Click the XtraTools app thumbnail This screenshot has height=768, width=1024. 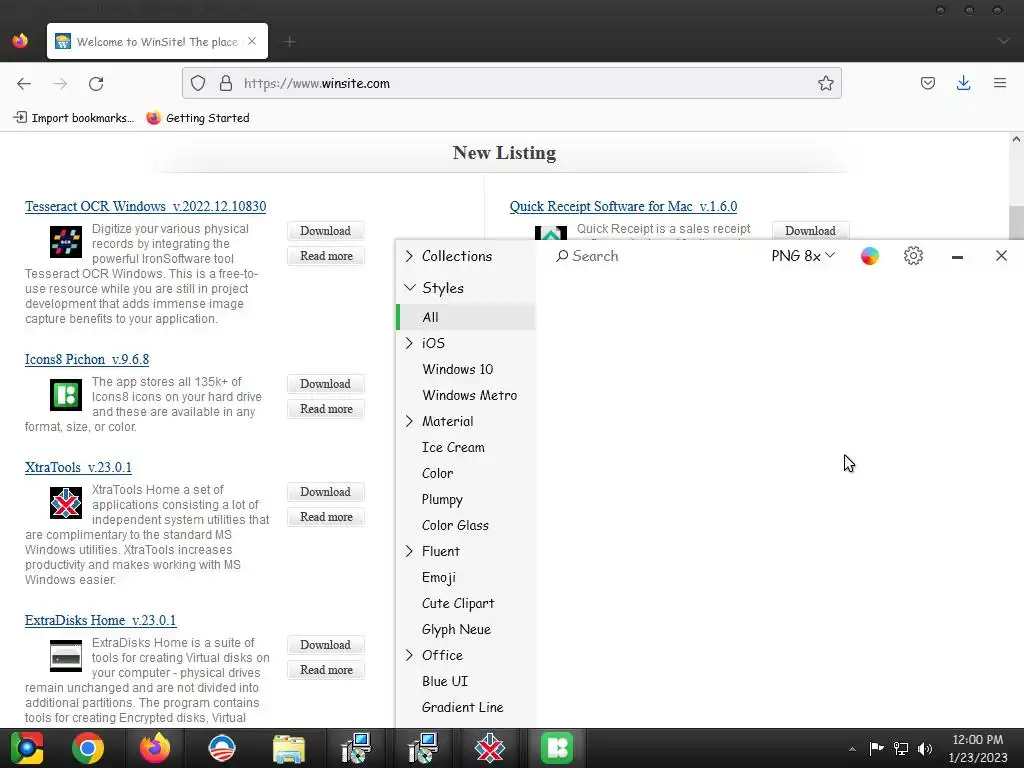point(66,503)
